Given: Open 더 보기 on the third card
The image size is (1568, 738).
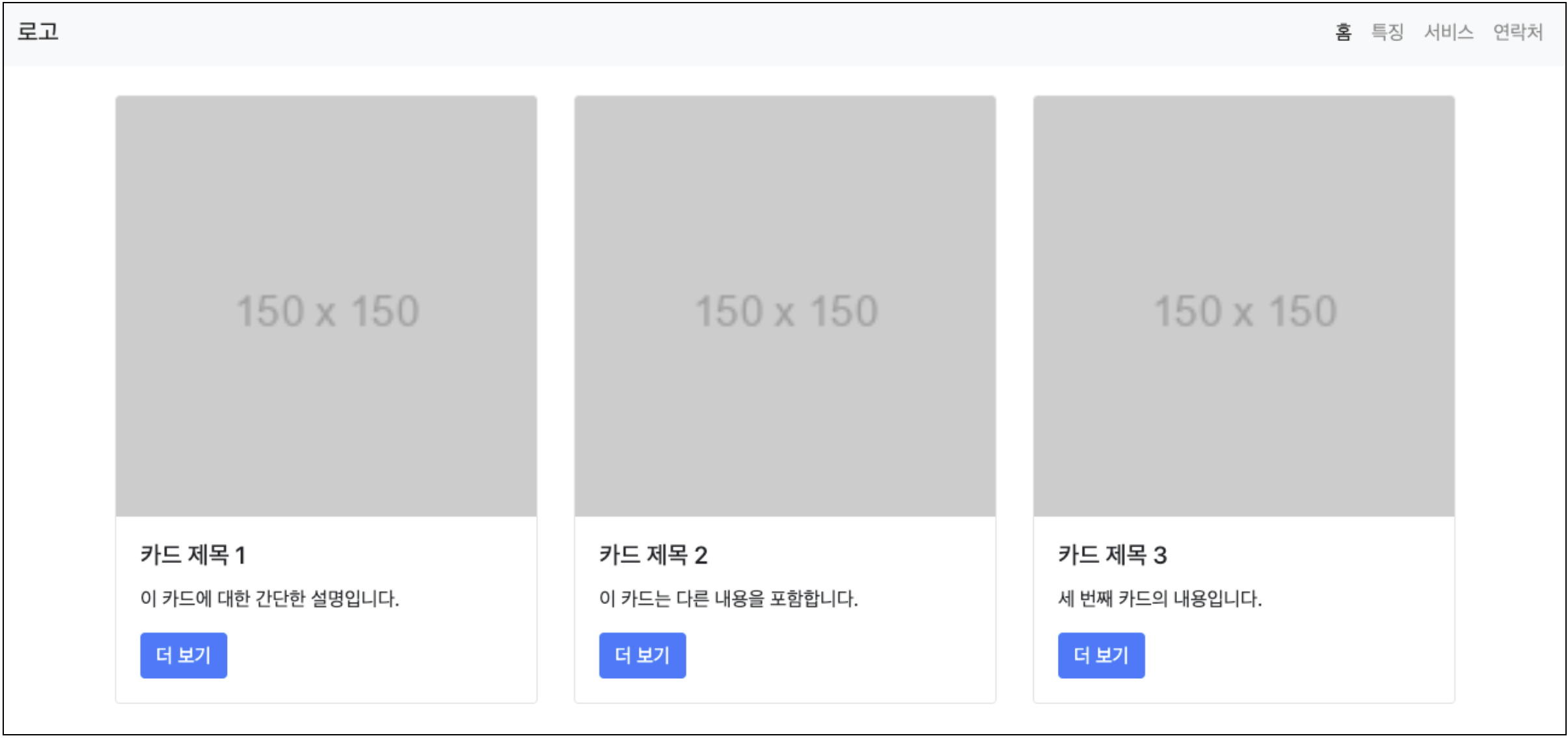Looking at the screenshot, I should pyautogui.click(x=1101, y=655).
